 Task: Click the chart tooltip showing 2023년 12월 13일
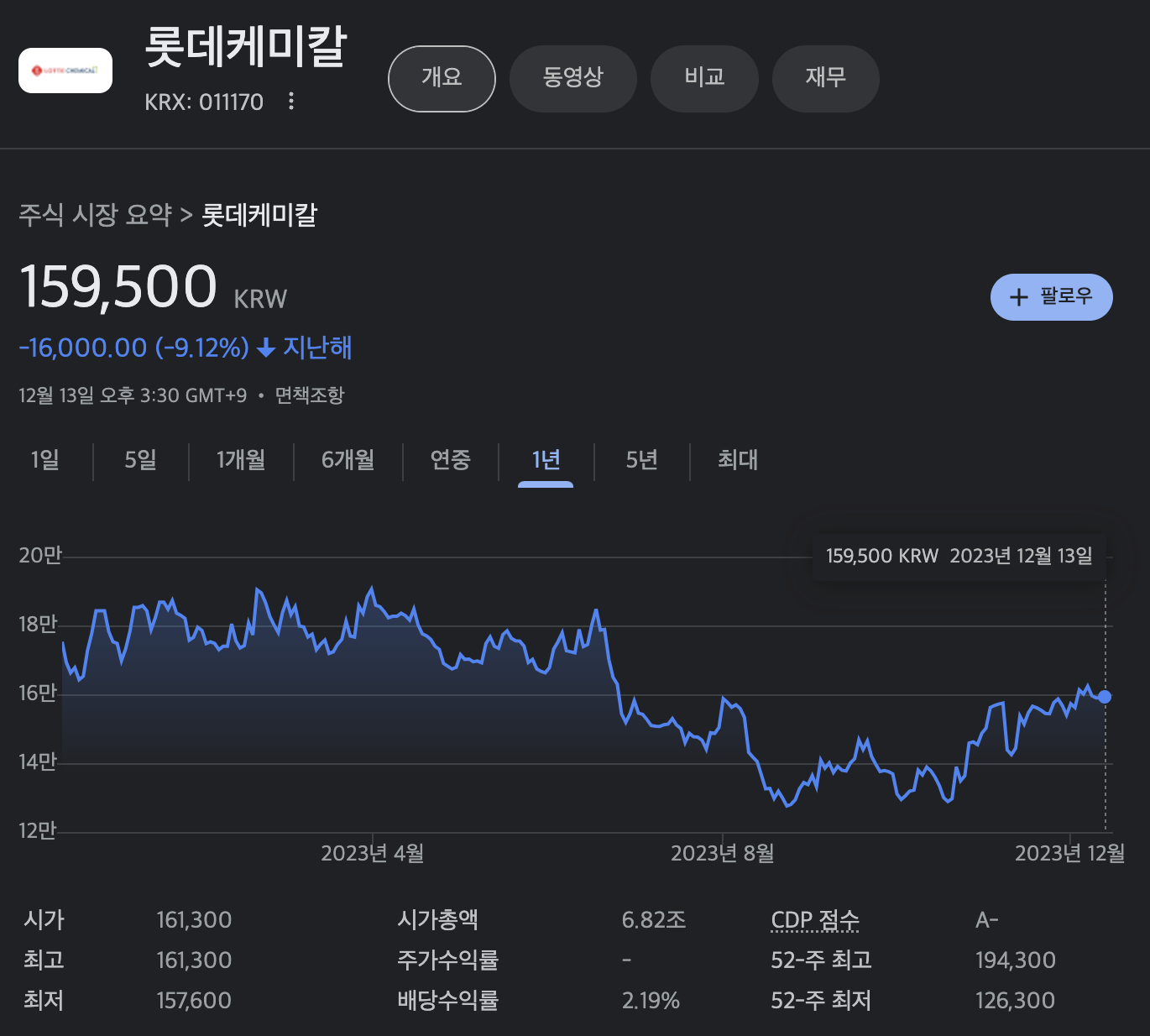pos(959,556)
